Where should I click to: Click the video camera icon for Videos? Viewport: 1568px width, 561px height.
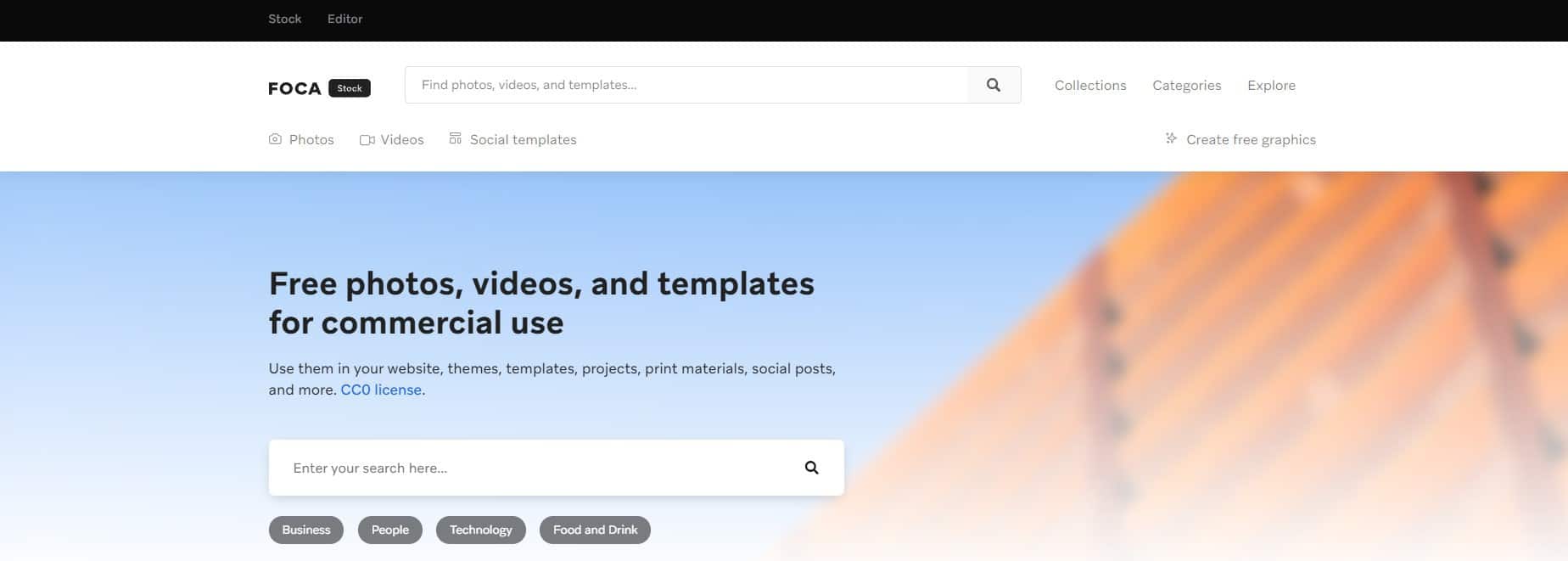[x=367, y=140]
